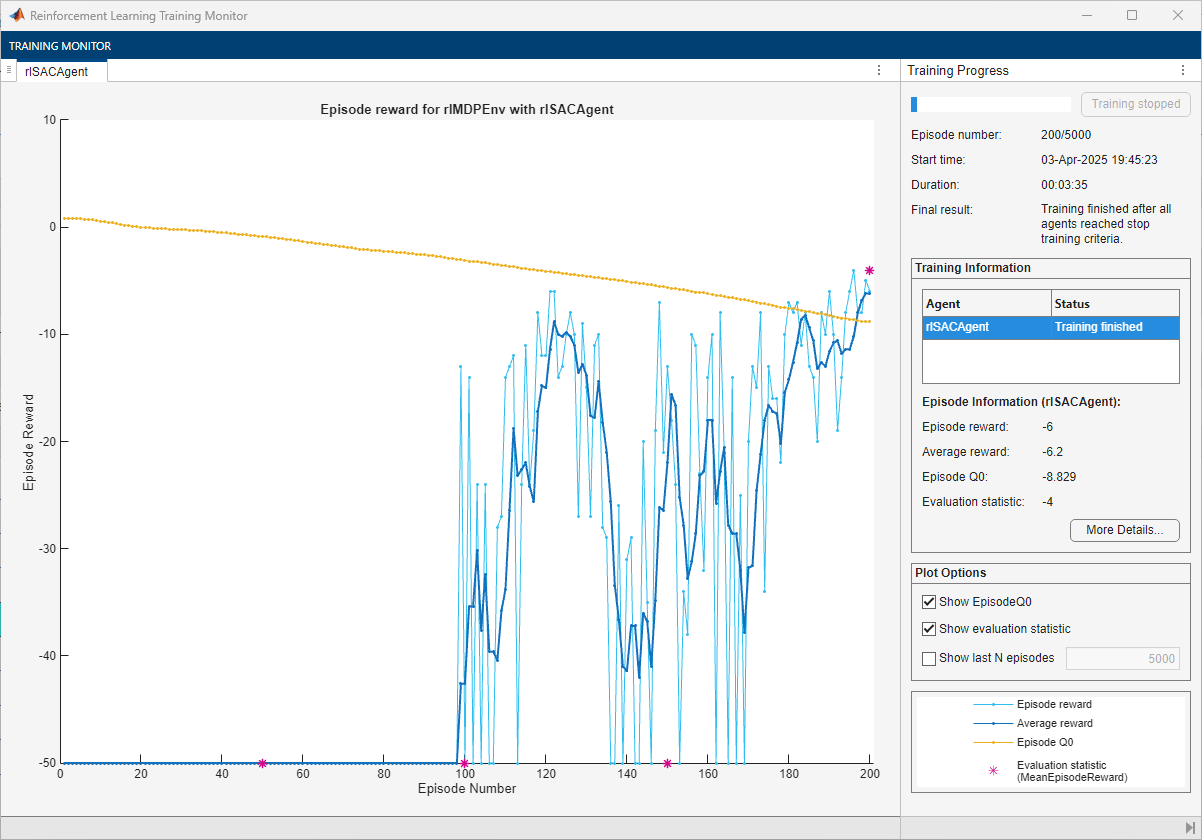Click the Average reward legend line marker
1202x840 pixels.
click(992, 723)
